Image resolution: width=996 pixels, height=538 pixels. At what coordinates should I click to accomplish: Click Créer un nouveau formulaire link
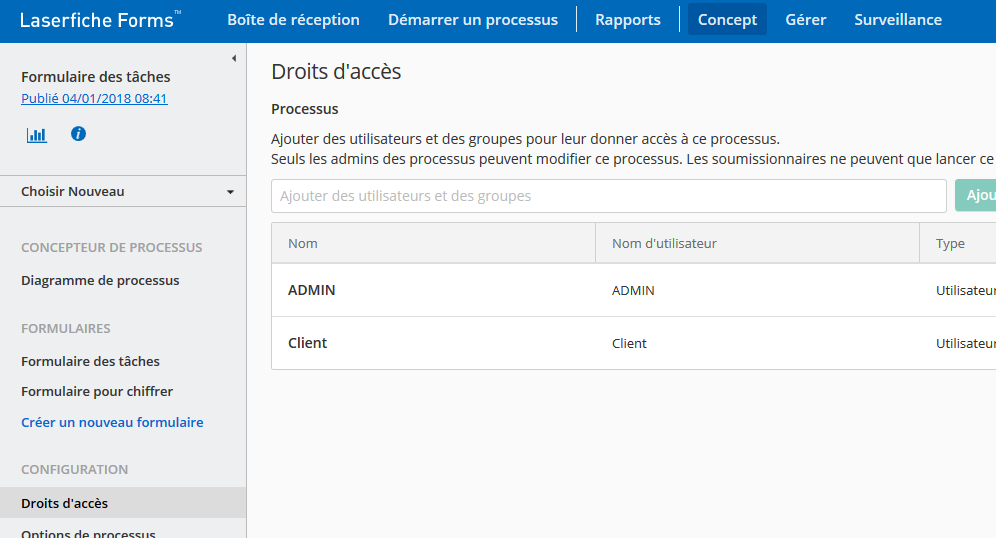pyautogui.click(x=112, y=422)
